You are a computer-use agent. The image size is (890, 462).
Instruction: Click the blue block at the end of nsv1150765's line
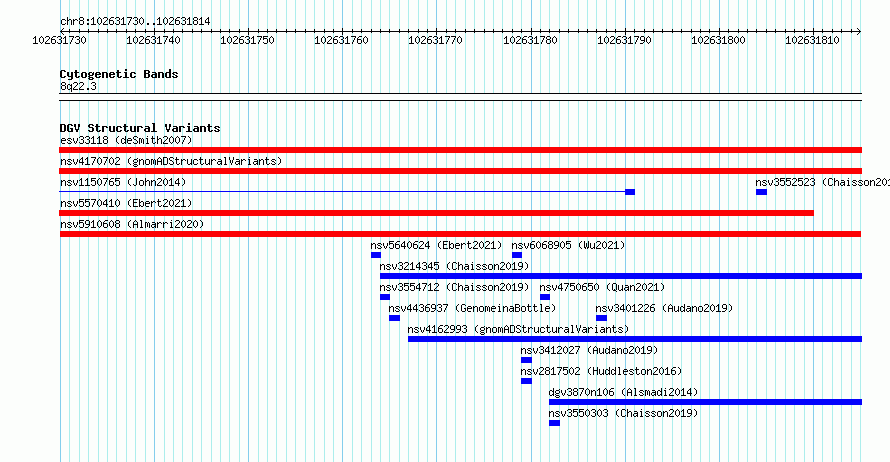click(x=630, y=192)
